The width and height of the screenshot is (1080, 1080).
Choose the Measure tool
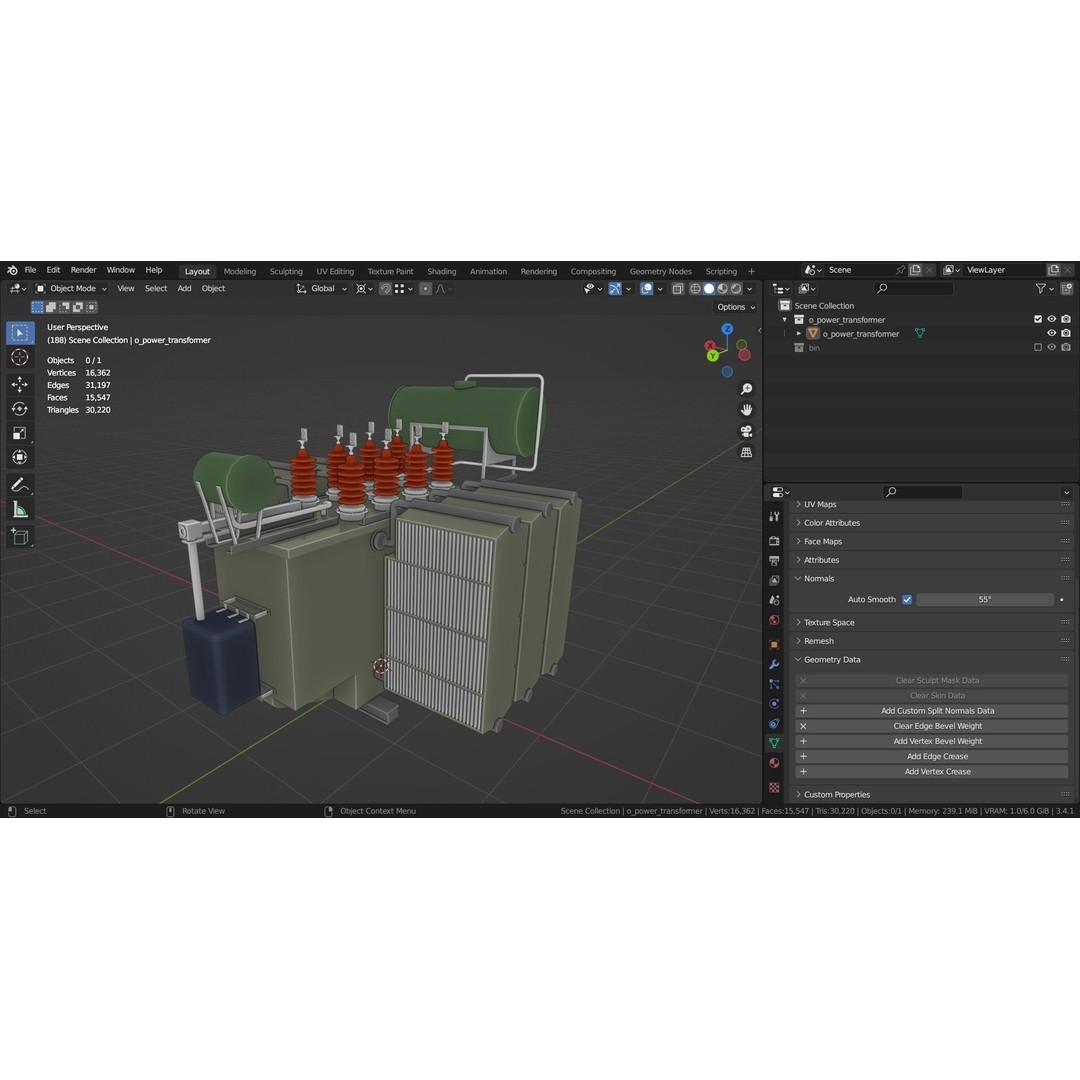click(20, 509)
